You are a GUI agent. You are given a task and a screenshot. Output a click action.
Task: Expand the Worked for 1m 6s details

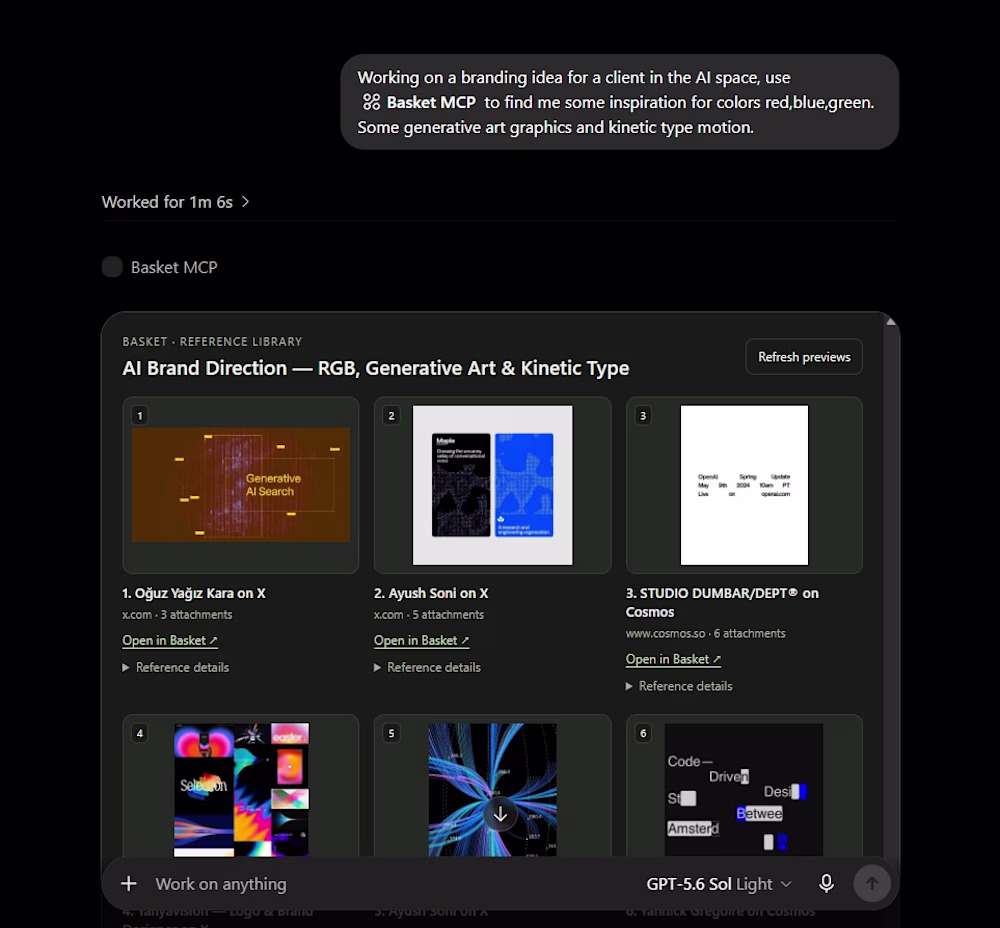click(x=175, y=202)
